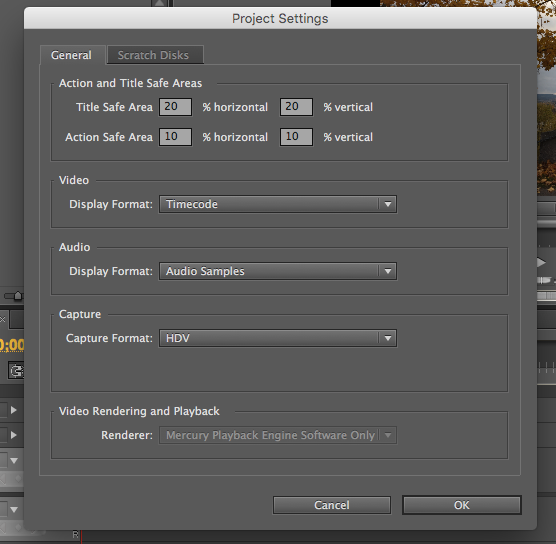556x544 pixels.
Task: Collapse the bottom track's down arrow
Action: (x=14, y=510)
